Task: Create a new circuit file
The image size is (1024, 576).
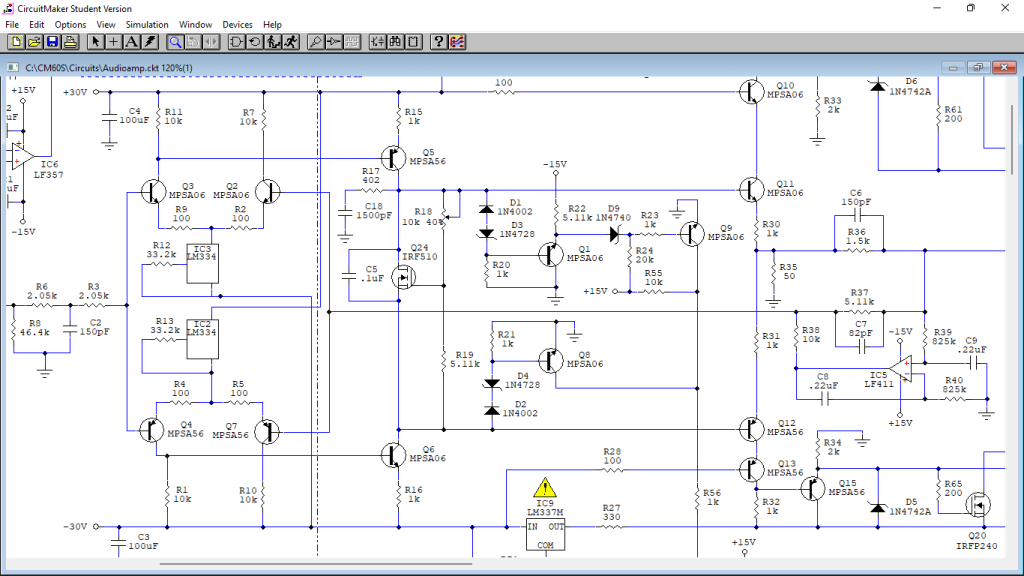Action: [x=14, y=42]
